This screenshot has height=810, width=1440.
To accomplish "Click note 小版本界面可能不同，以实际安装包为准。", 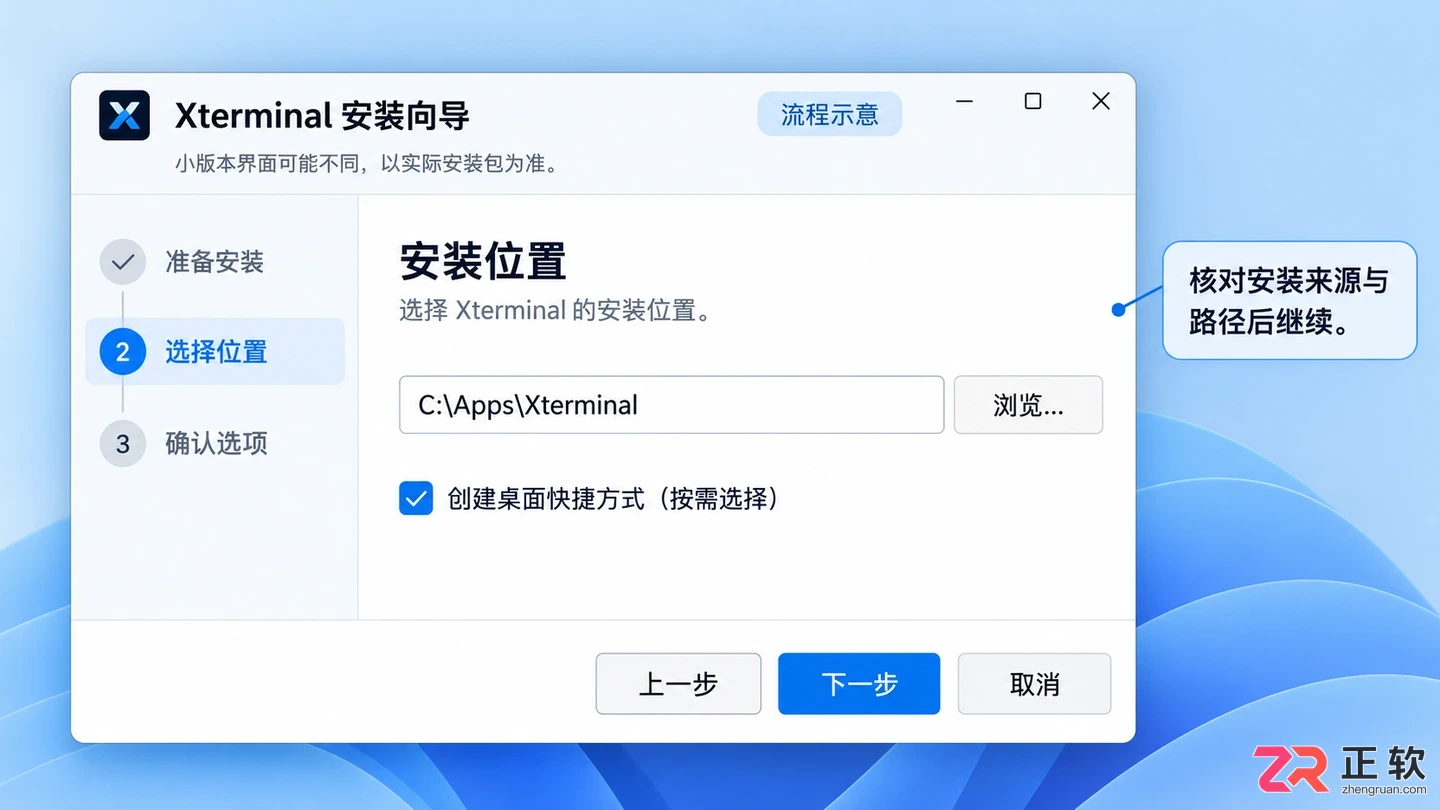I will [x=369, y=163].
